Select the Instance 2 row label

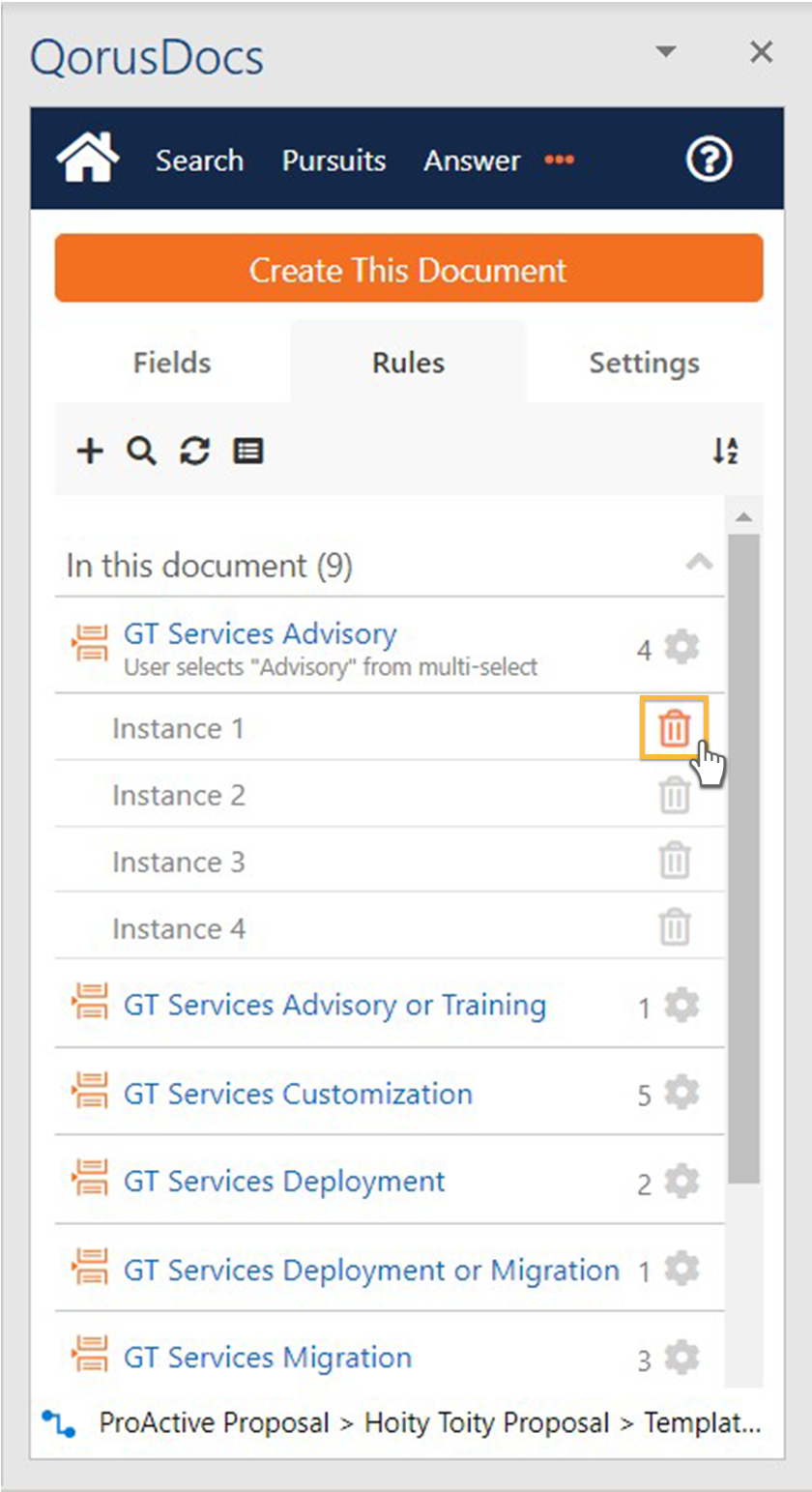click(x=179, y=795)
